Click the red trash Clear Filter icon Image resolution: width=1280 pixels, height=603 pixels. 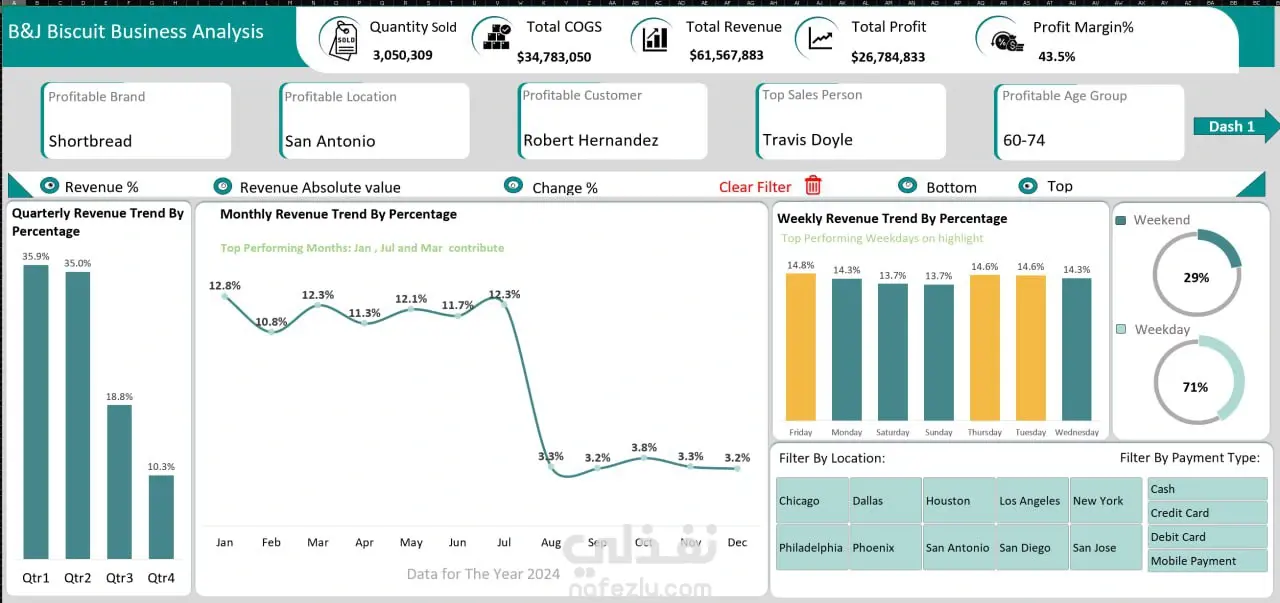[x=813, y=185]
